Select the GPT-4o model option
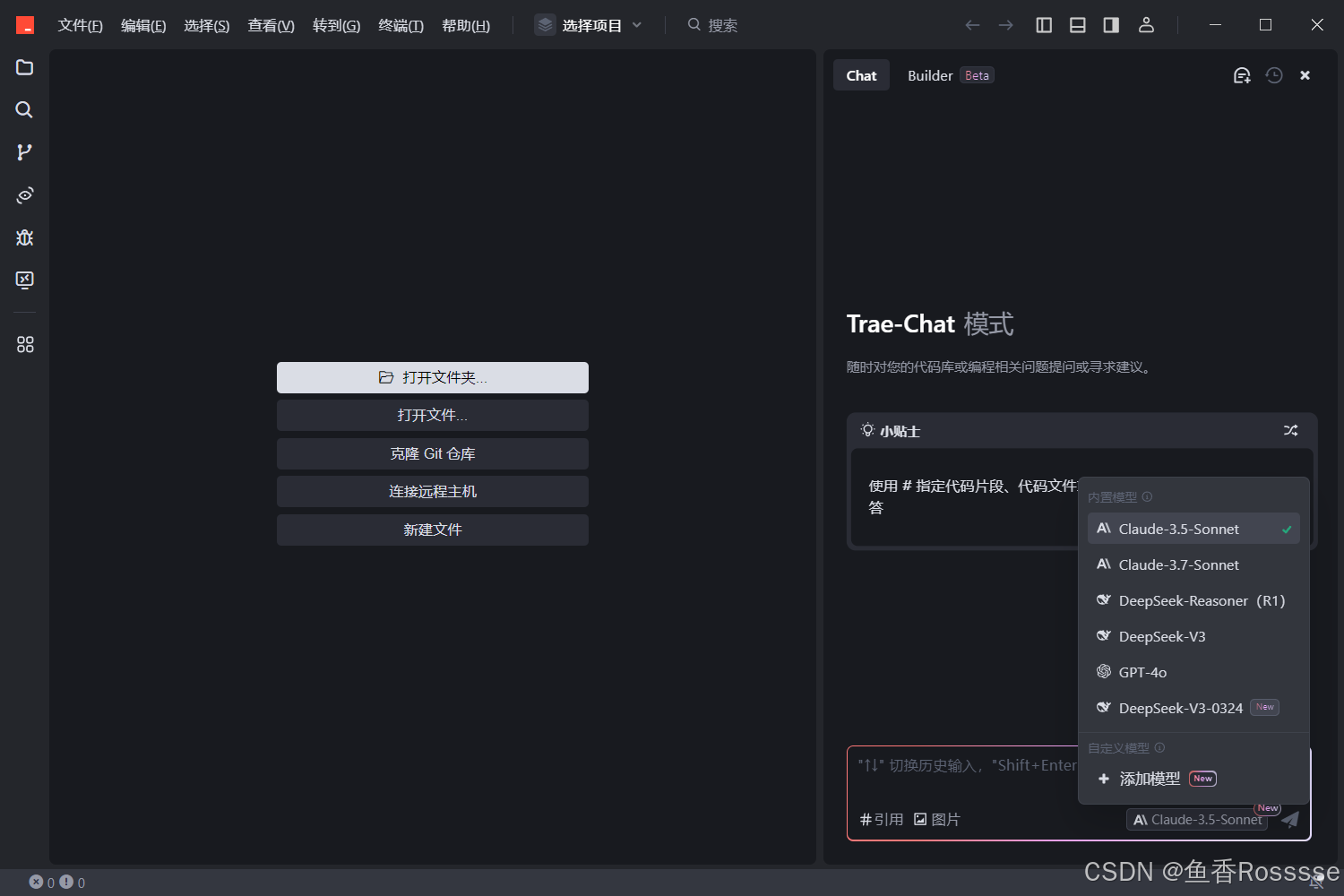Viewport: 1344px width, 896px height. coord(1193,672)
